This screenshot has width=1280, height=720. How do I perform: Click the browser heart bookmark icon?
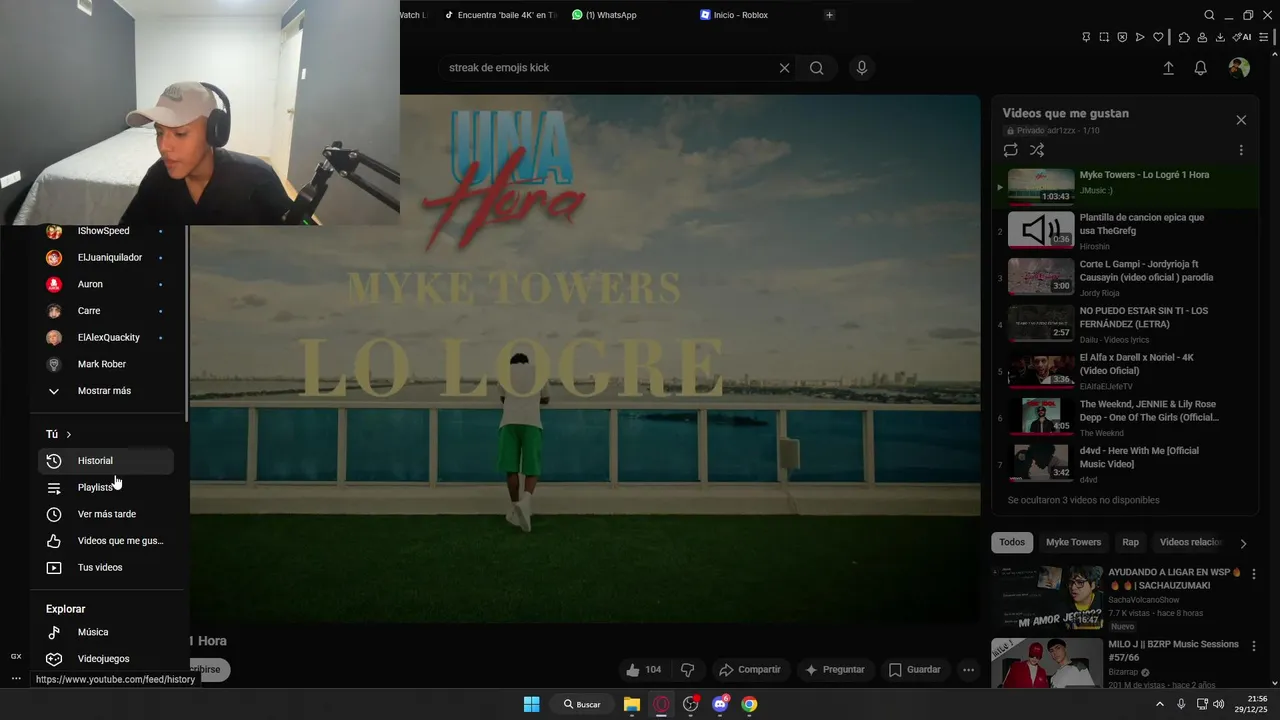[1158, 37]
